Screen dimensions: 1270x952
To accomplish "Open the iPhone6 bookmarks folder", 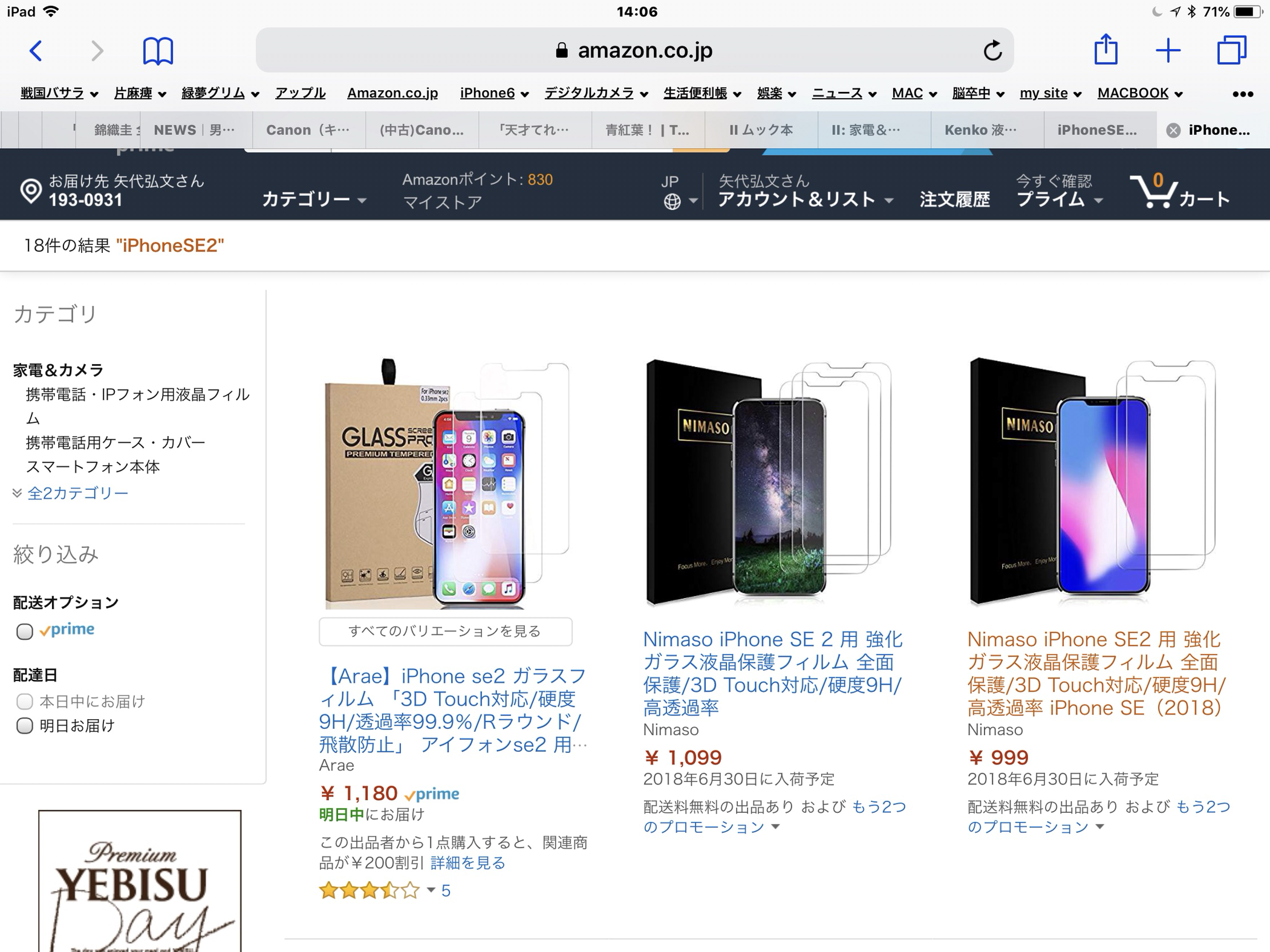I will [494, 93].
